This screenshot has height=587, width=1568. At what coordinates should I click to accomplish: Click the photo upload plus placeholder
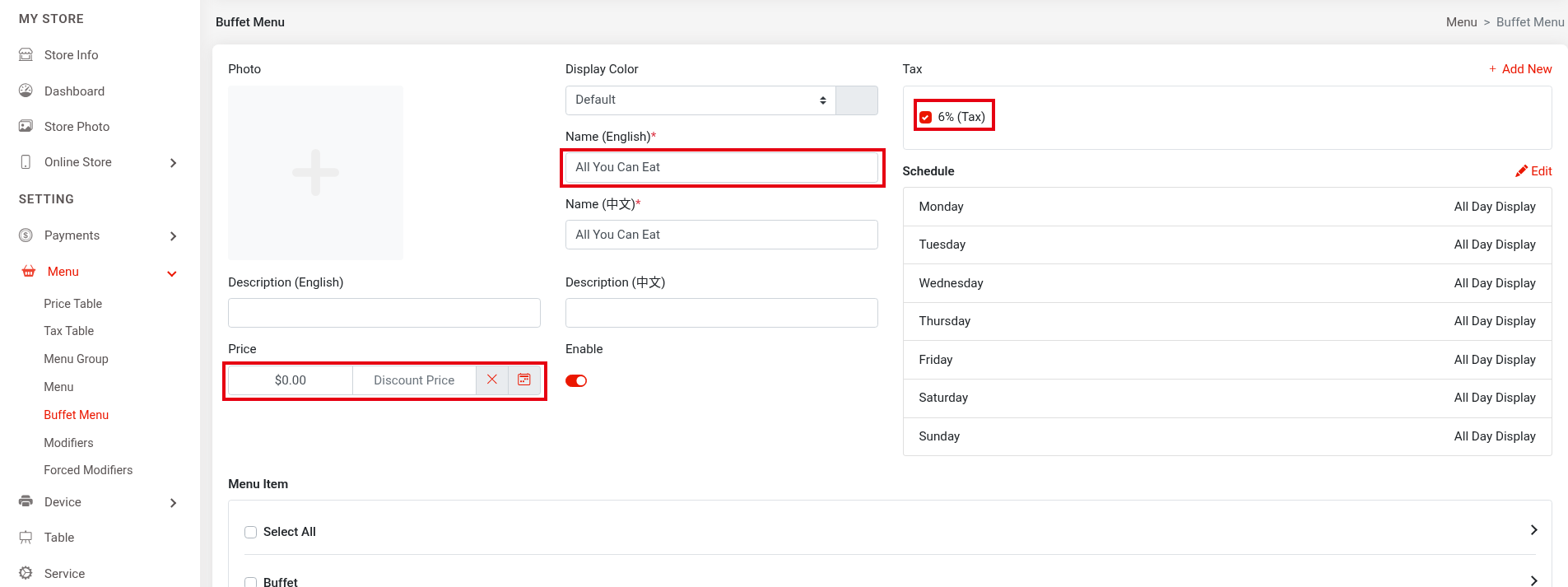click(x=315, y=173)
